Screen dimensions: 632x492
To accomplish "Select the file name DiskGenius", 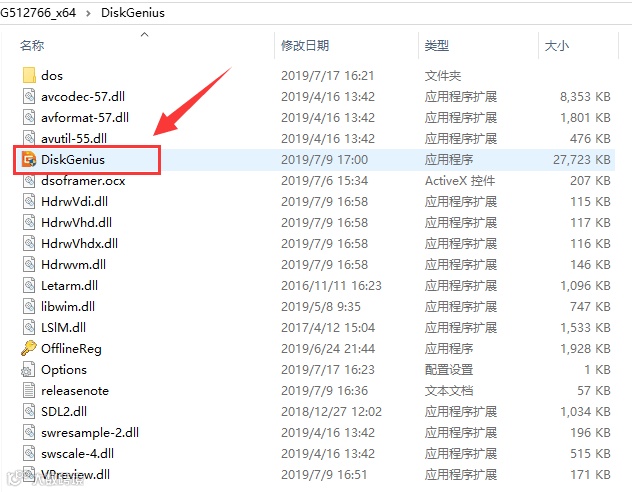I will tap(73, 160).
